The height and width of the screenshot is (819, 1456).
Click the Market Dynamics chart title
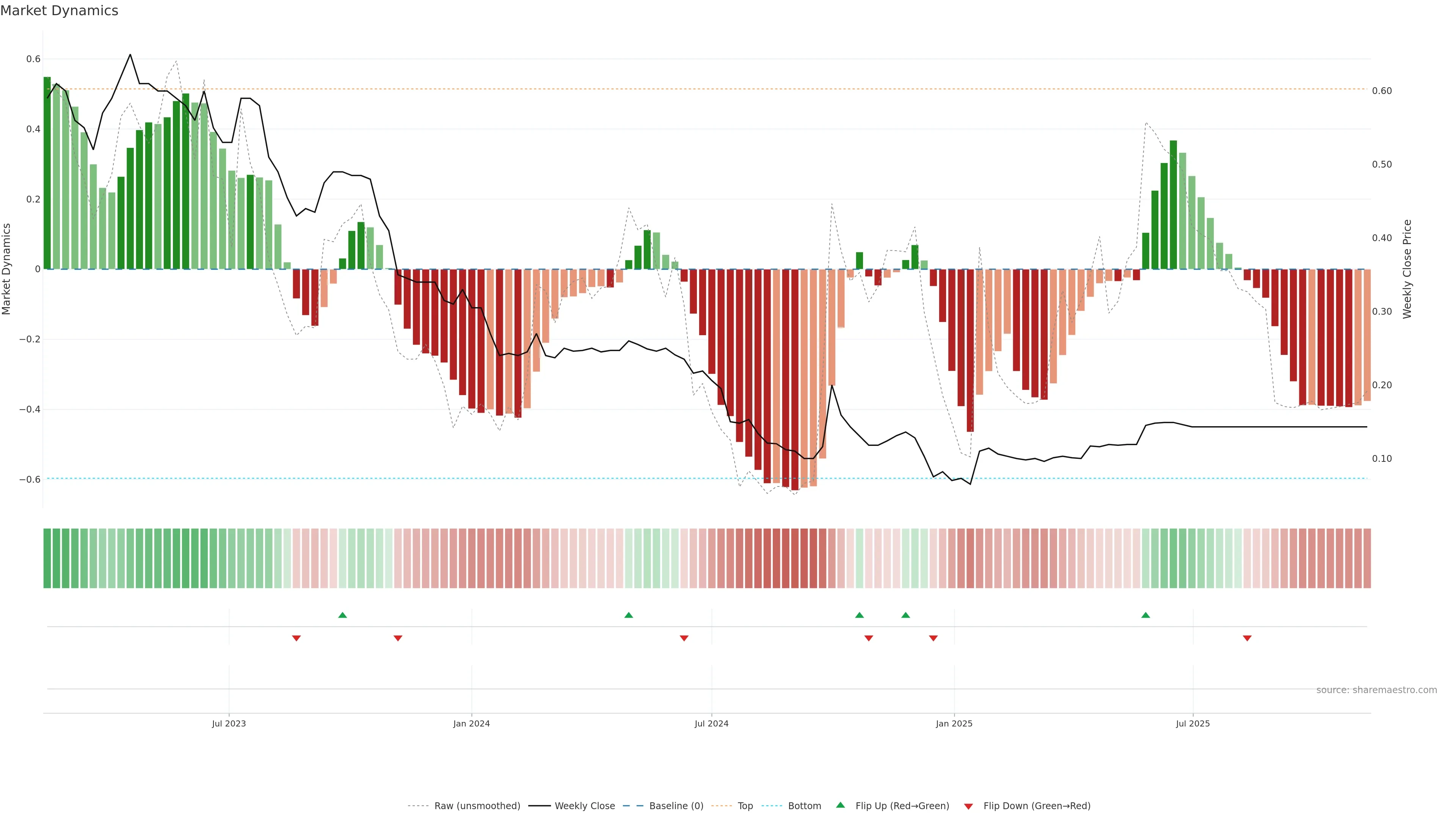tap(60, 11)
